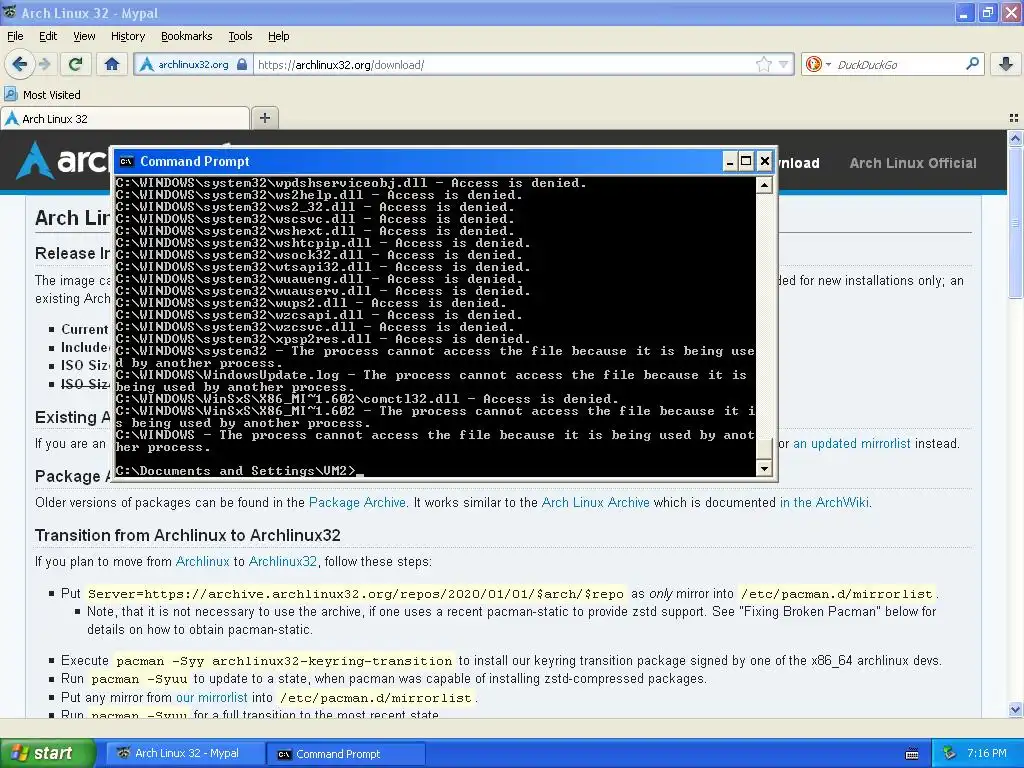Open the Help menu
1024x768 pixels.
278,36
